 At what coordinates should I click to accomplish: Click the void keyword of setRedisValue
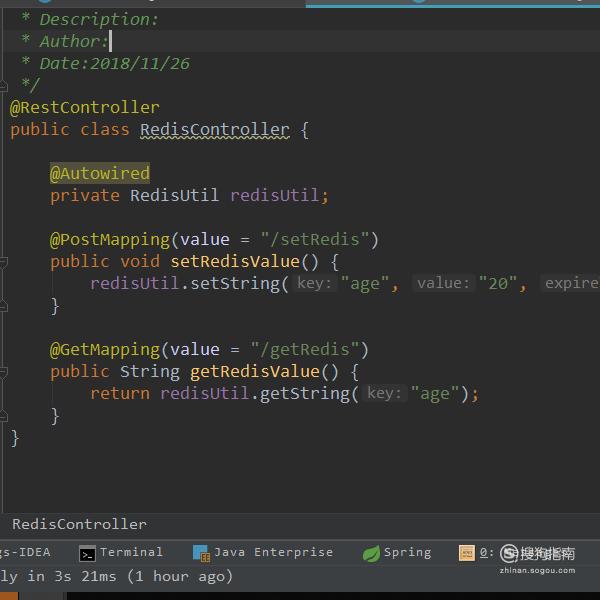(x=140, y=262)
